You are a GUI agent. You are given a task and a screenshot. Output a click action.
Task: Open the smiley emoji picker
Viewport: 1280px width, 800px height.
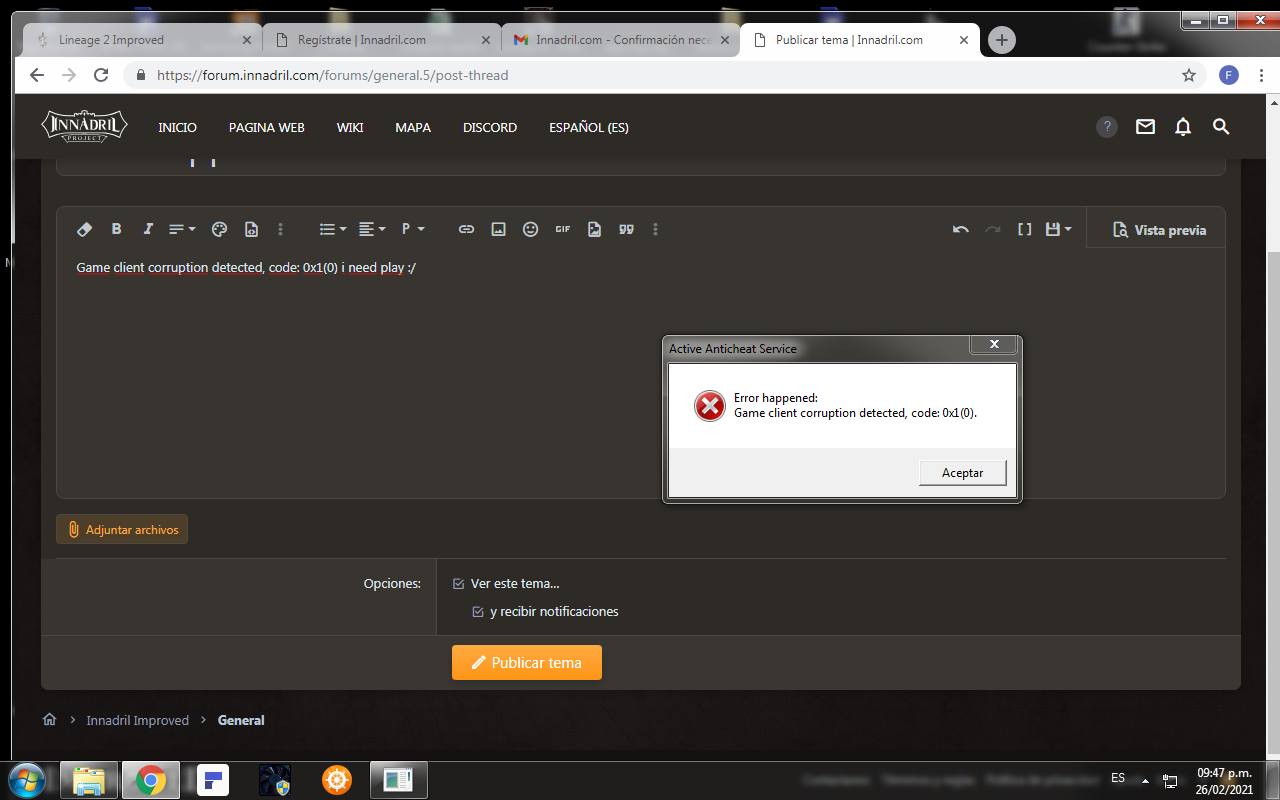tap(531, 229)
